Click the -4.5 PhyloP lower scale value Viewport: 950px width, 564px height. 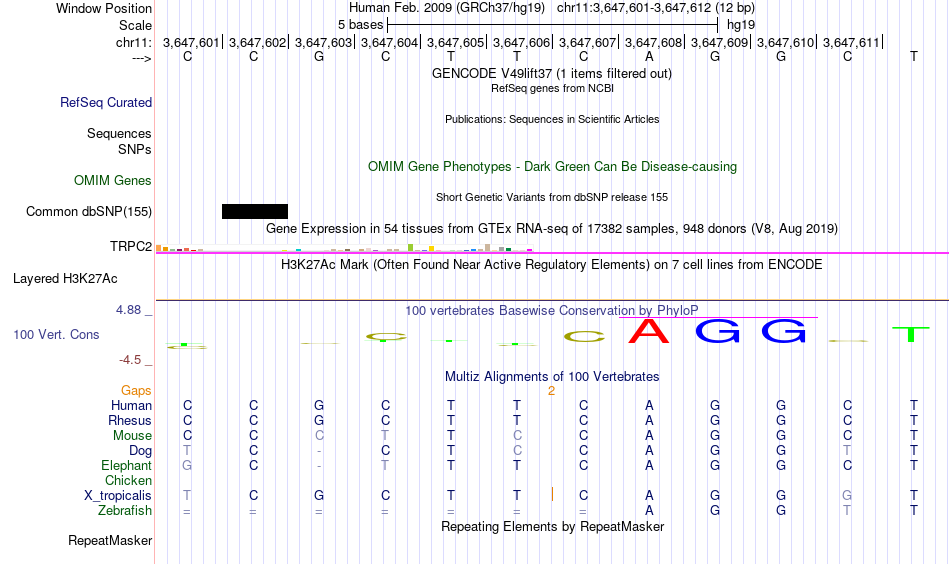pyautogui.click(x=130, y=360)
